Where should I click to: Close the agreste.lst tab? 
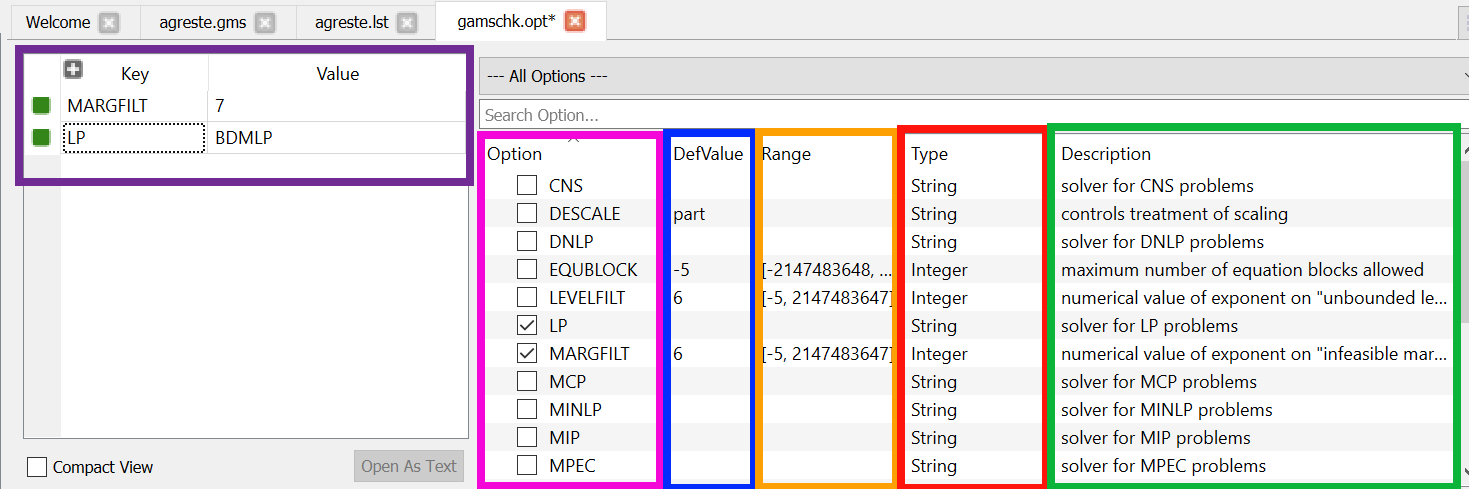click(x=407, y=22)
